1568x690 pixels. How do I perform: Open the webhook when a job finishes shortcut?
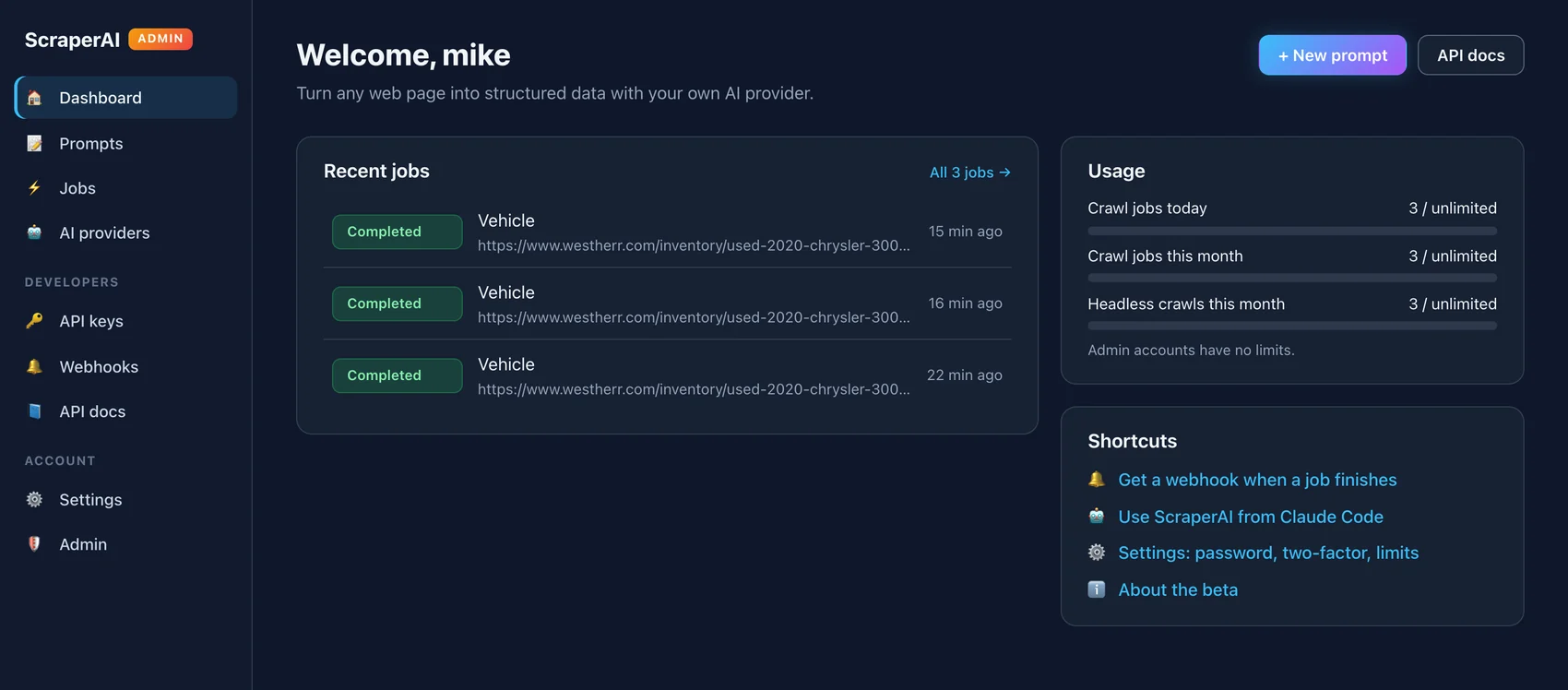(1257, 480)
